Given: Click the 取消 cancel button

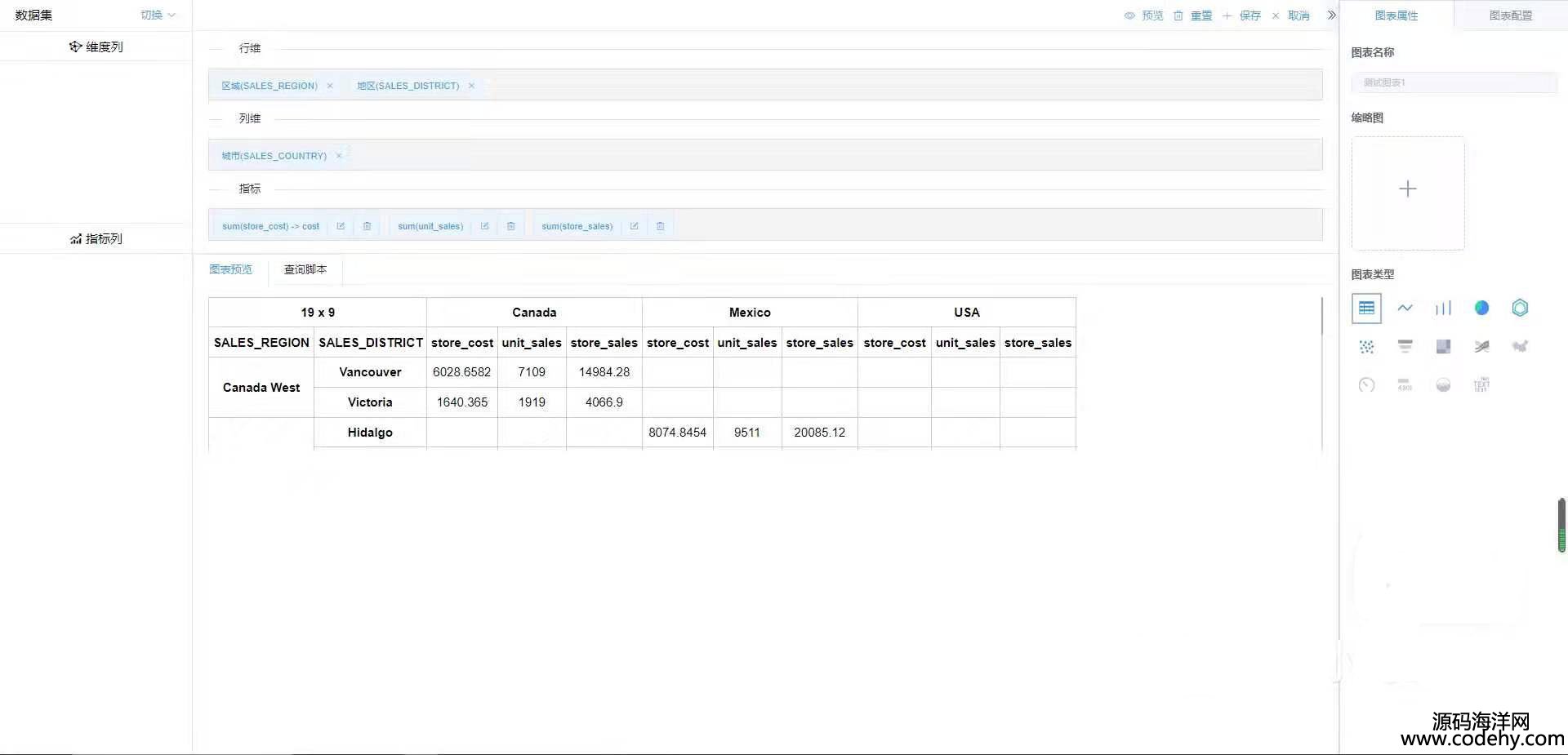Looking at the screenshot, I should point(1290,16).
